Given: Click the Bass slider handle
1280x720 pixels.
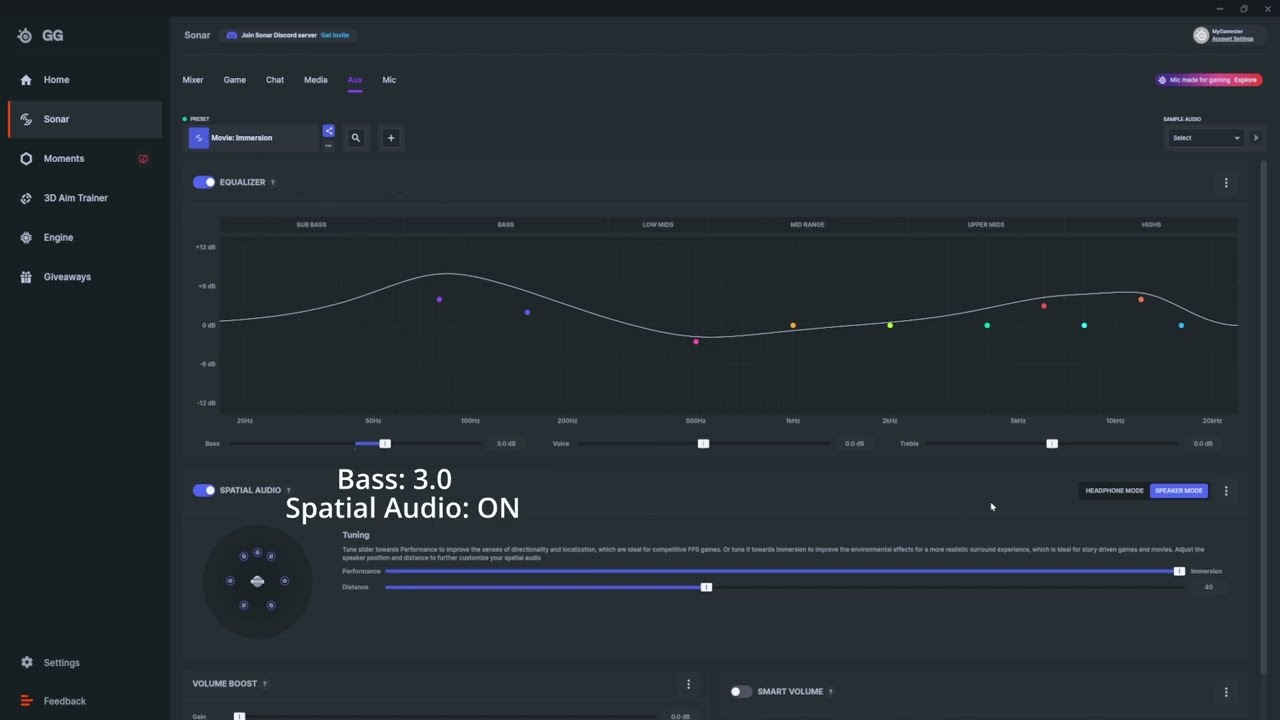Looking at the screenshot, I should click(x=385, y=444).
